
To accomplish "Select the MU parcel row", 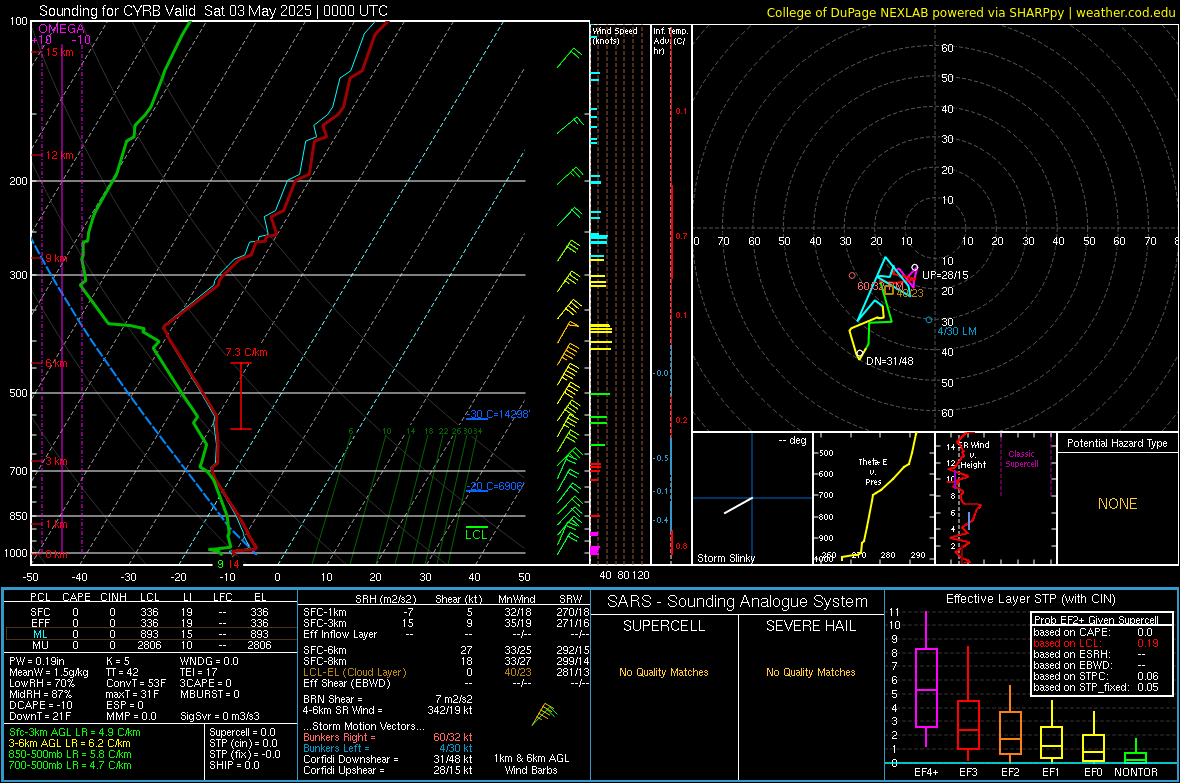I will [151, 645].
